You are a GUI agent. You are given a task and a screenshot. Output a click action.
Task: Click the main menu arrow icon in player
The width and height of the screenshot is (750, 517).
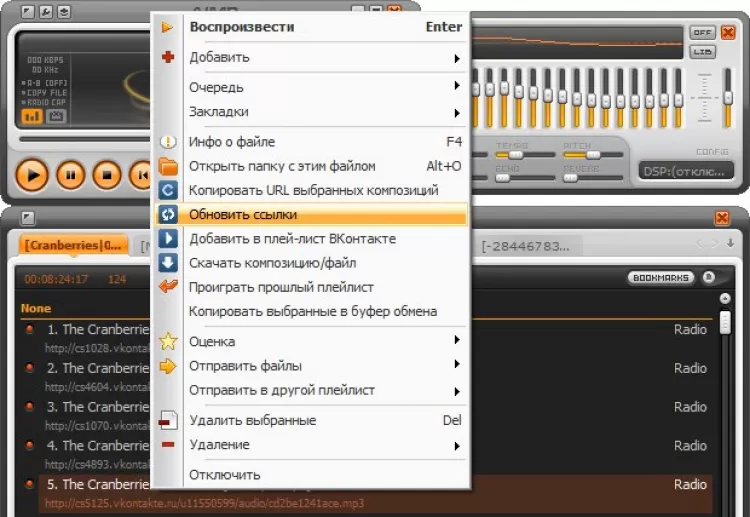[28, 11]
